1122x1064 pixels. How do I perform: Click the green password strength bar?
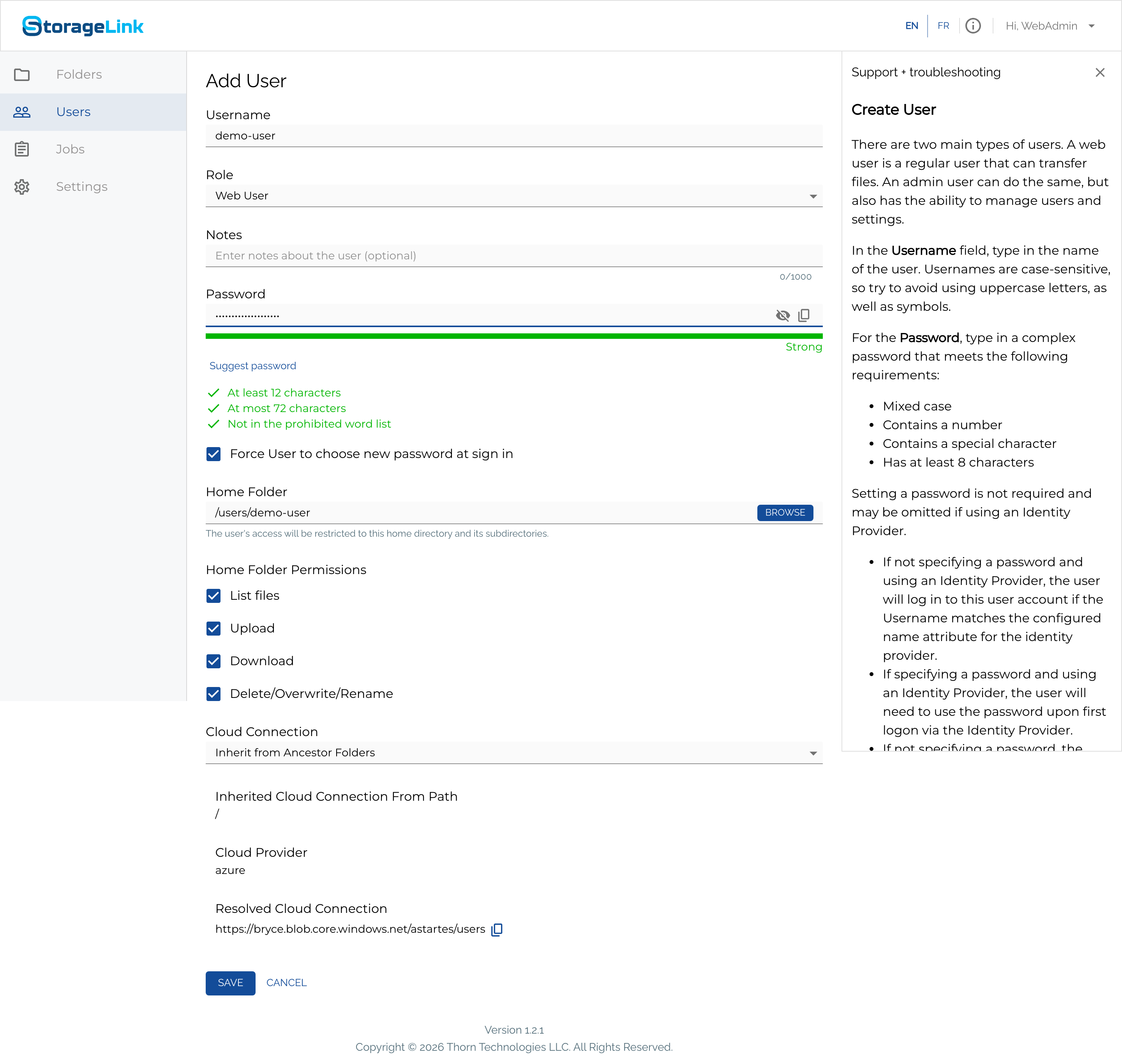(514, 336)
